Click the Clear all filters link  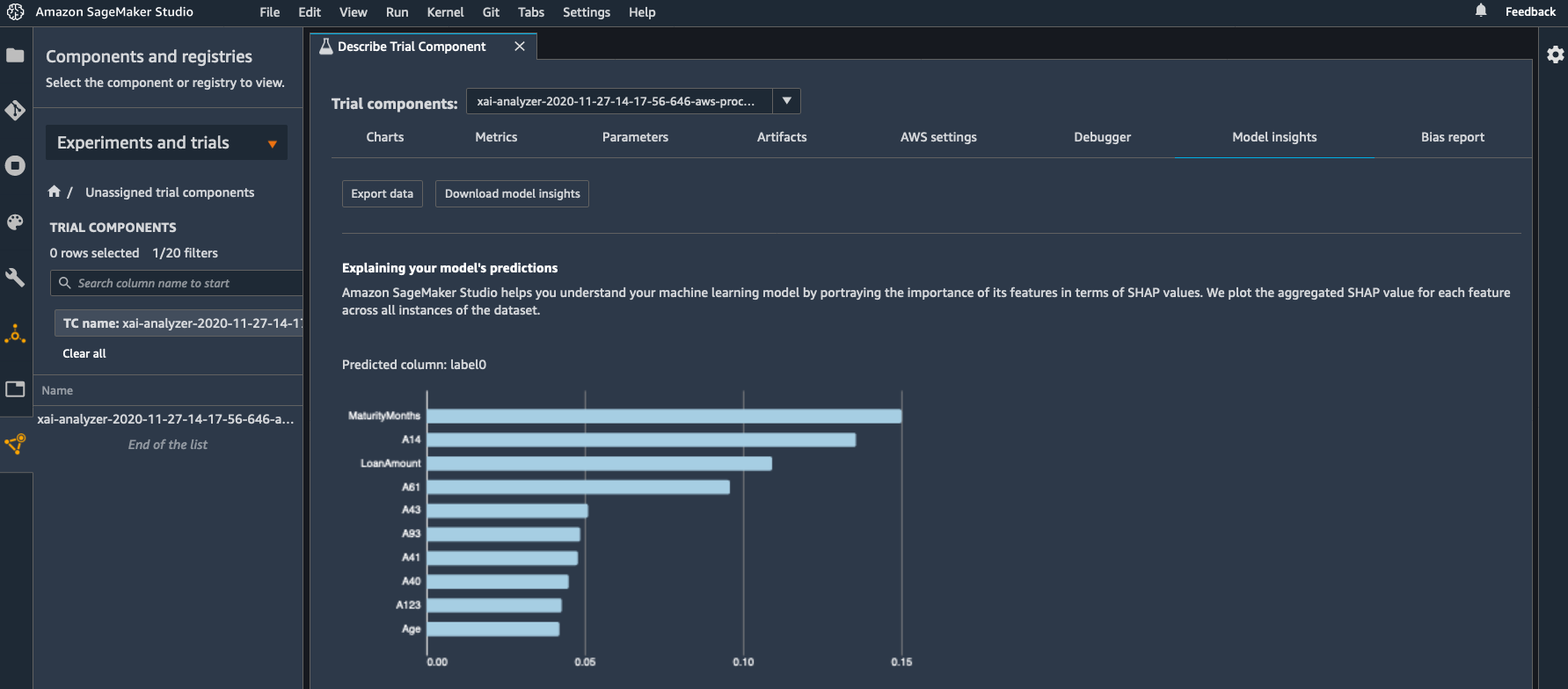tap(84, 353)
